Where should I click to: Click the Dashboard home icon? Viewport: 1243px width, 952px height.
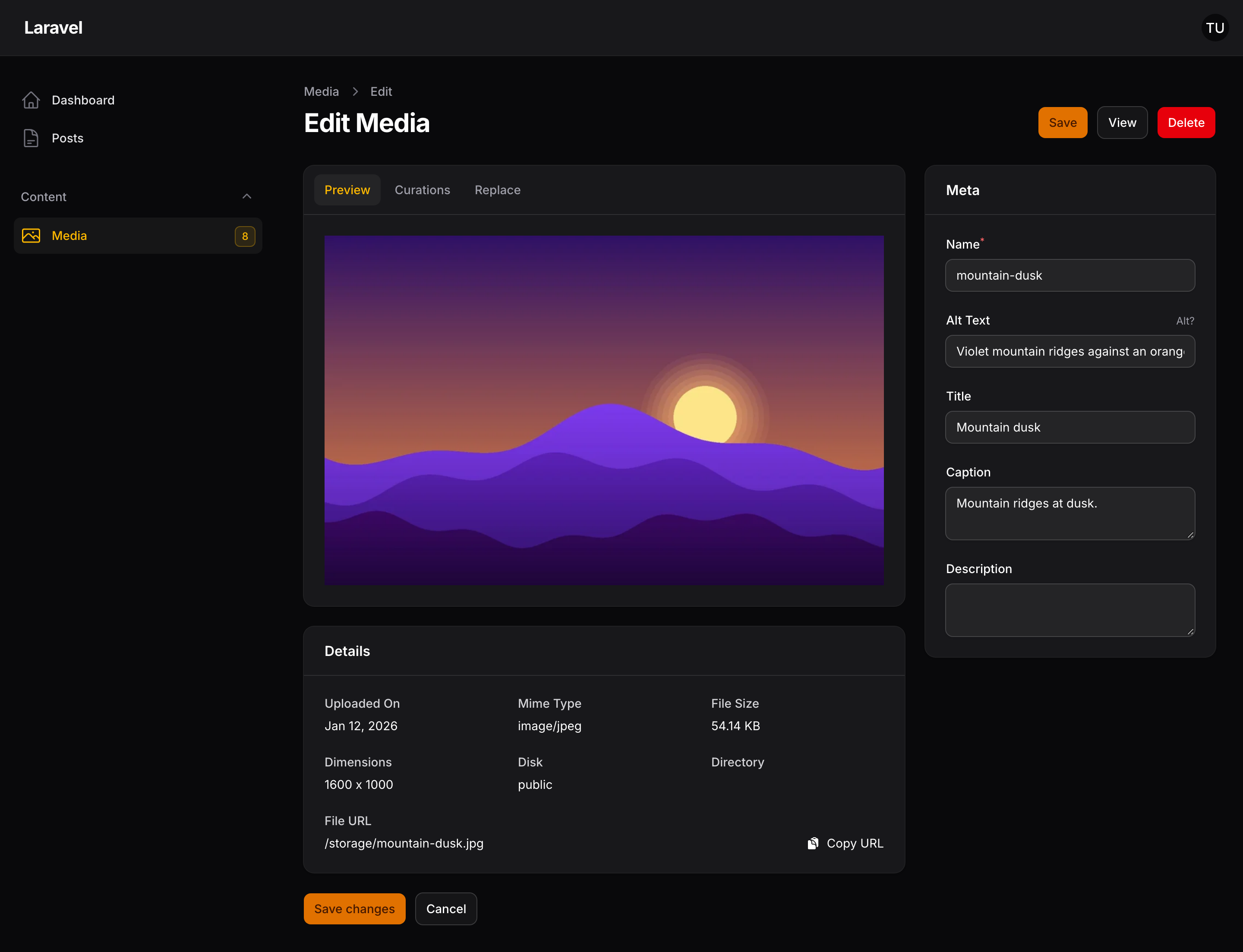(x=31, y=100)
